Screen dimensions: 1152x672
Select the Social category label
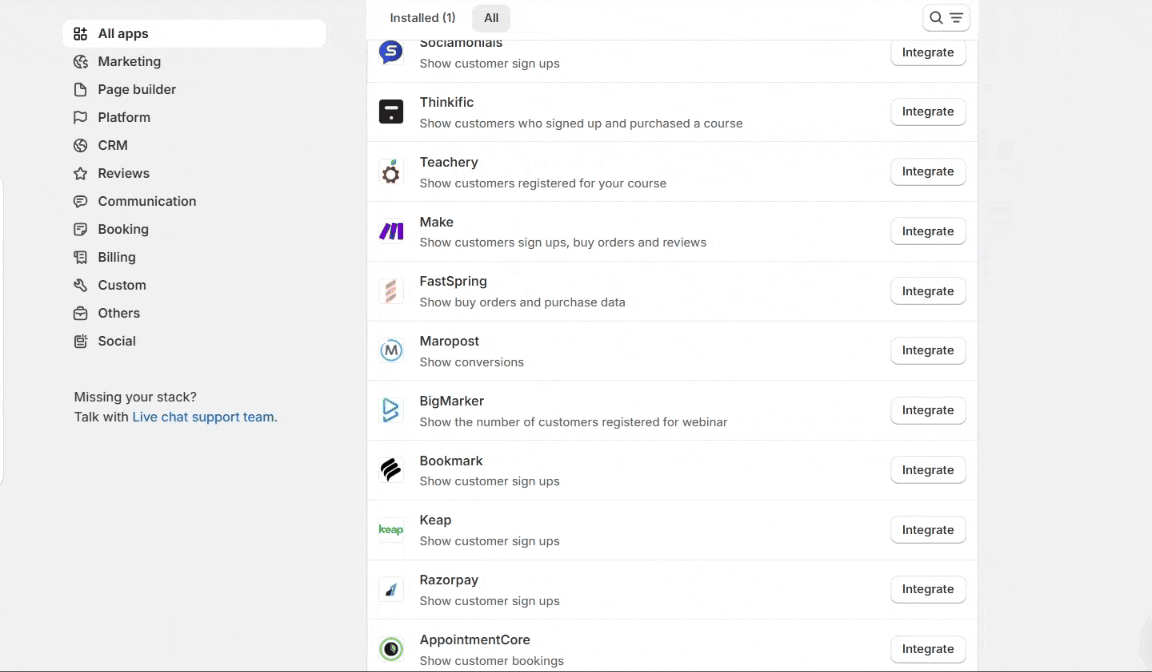117,341
